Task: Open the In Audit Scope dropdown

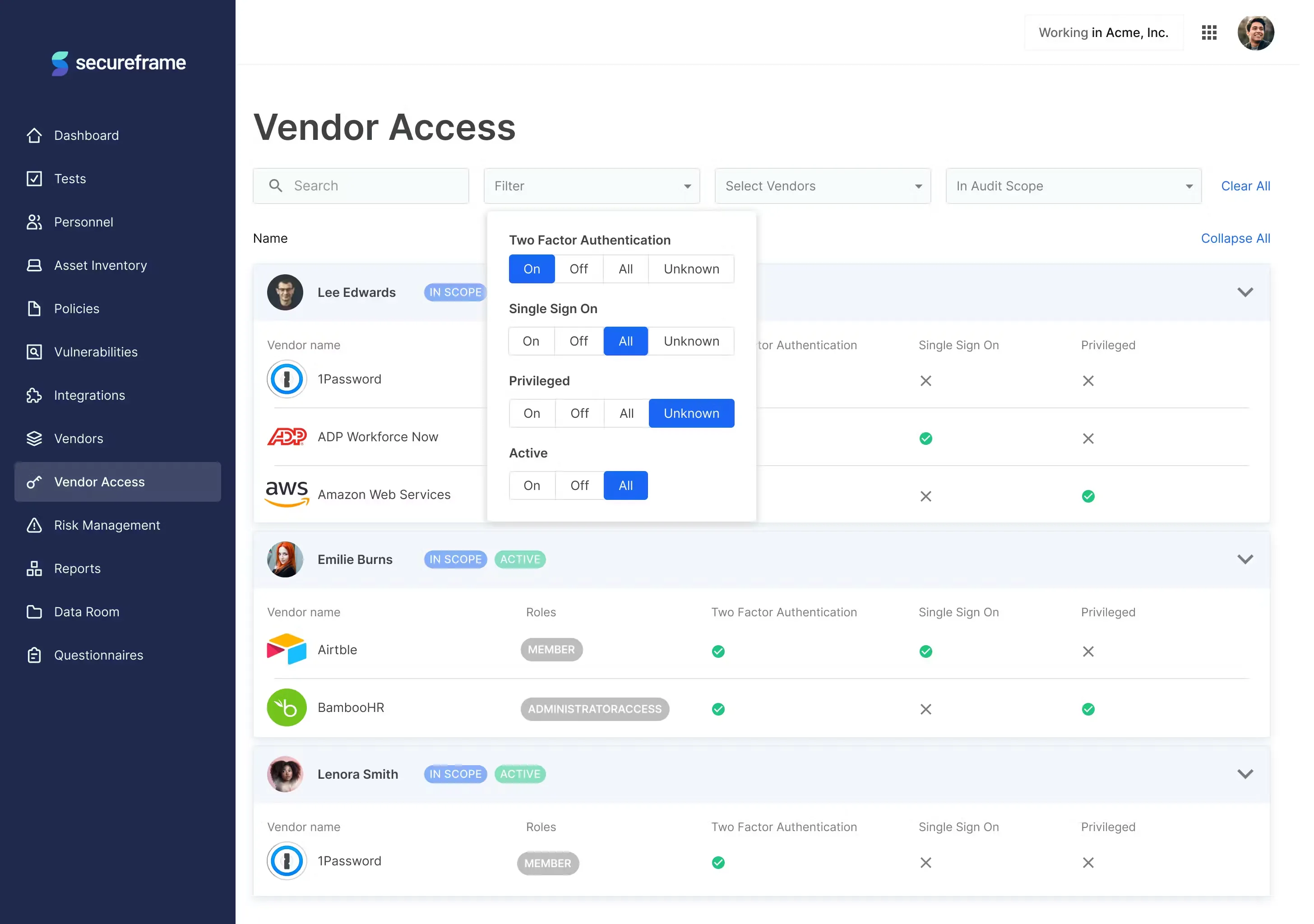Action: tap(1073, 186)
